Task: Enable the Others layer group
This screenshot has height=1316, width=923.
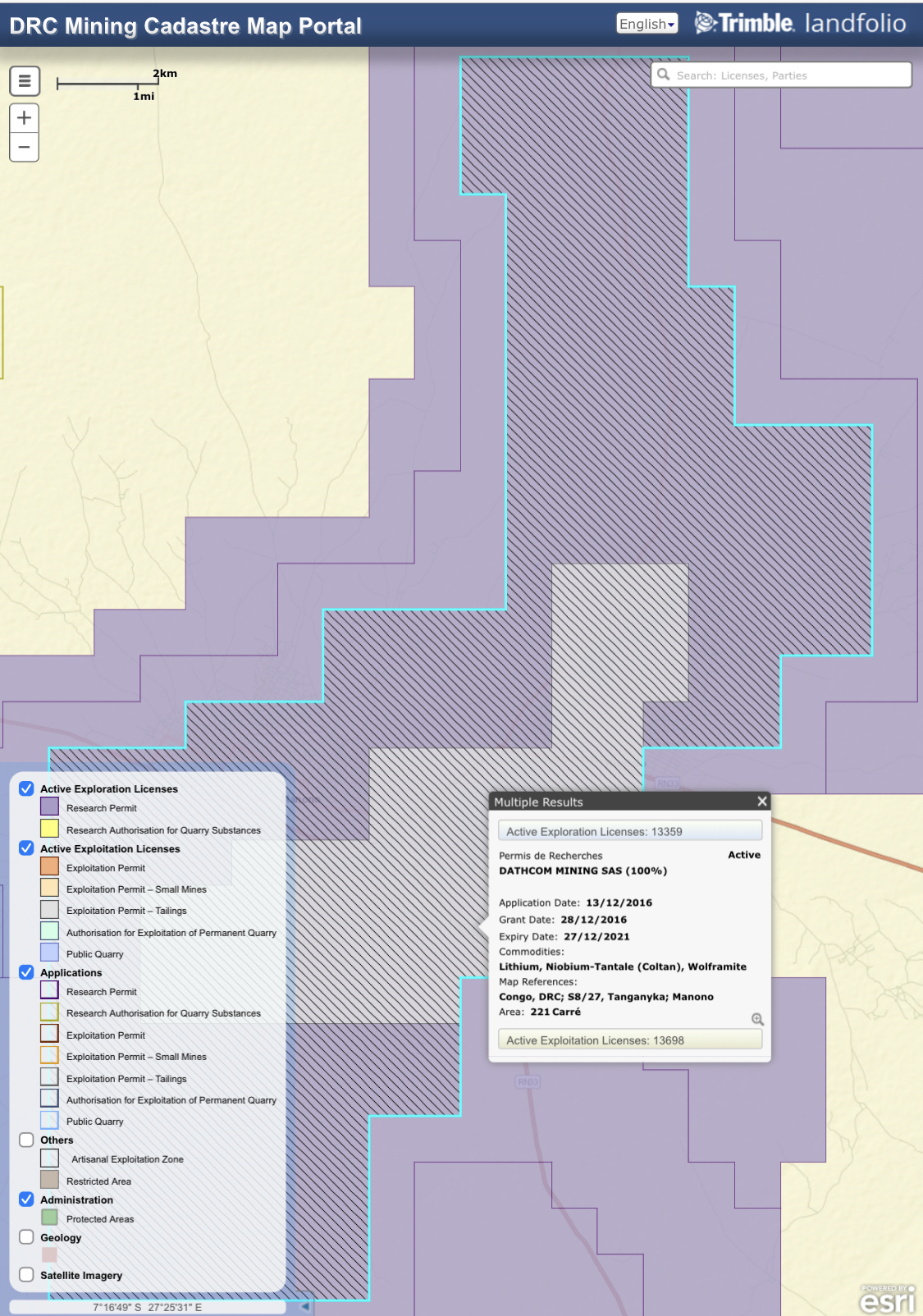Action: point(26,1140)
